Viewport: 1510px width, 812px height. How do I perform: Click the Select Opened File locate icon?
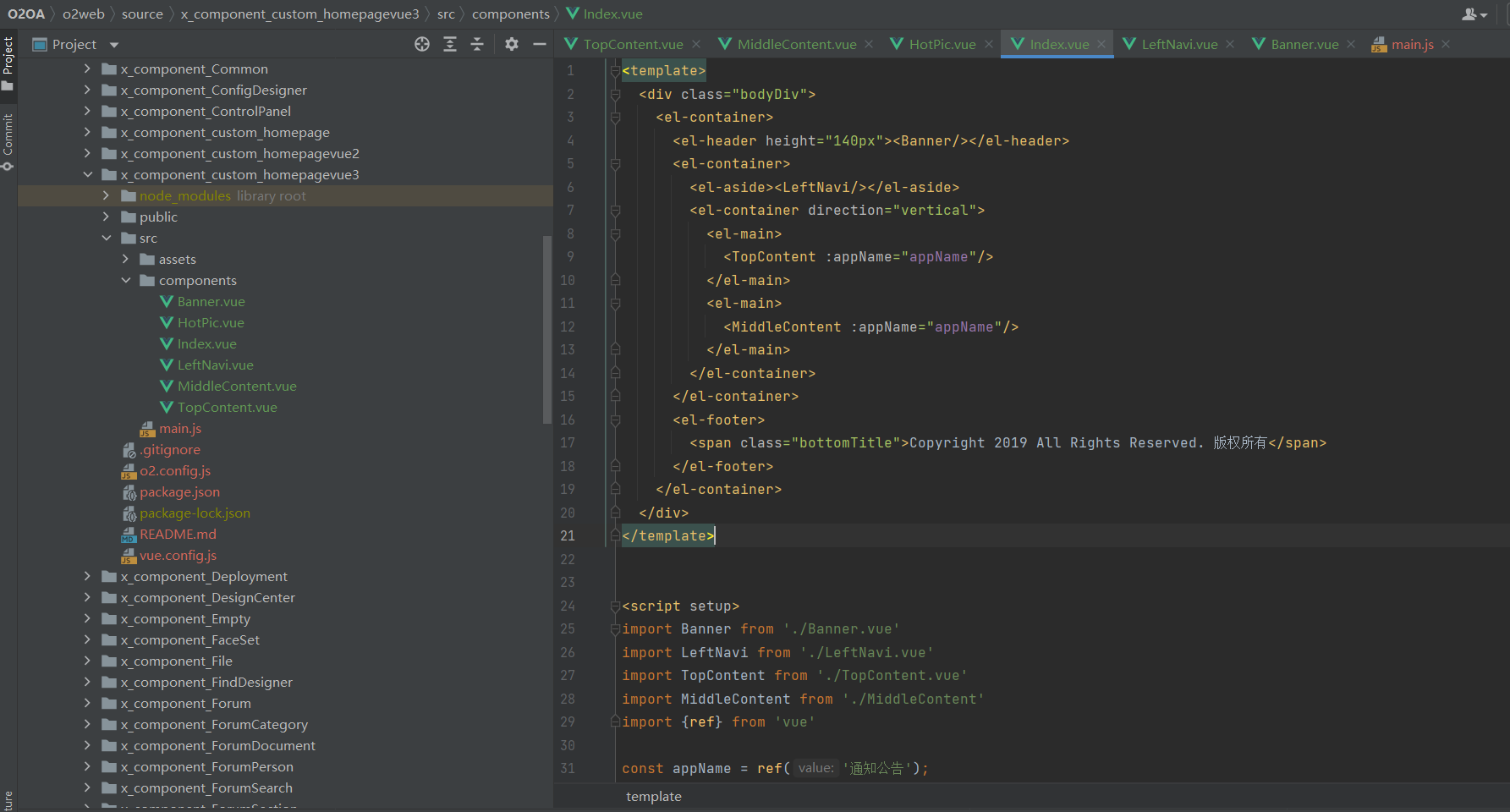point(422,44)
